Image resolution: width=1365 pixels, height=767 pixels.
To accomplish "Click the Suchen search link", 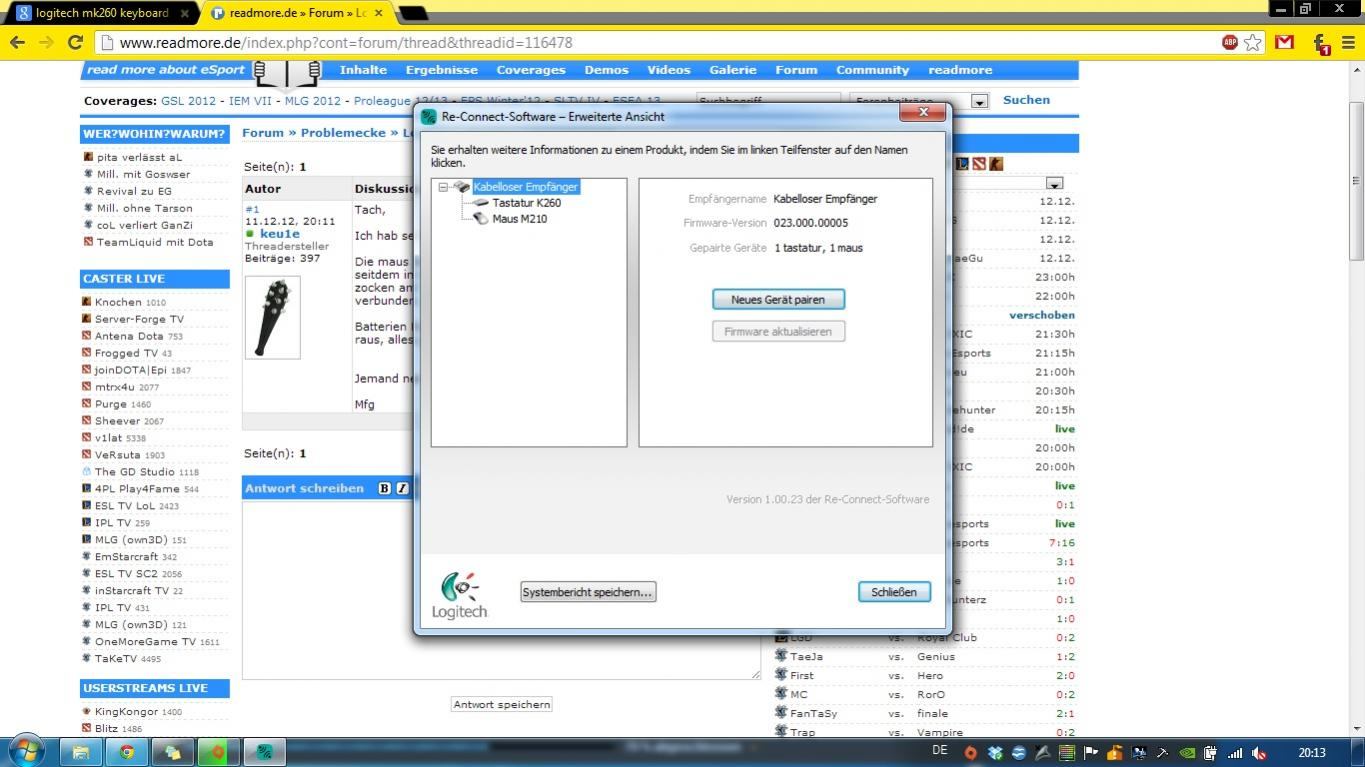I will [1026, 100].
